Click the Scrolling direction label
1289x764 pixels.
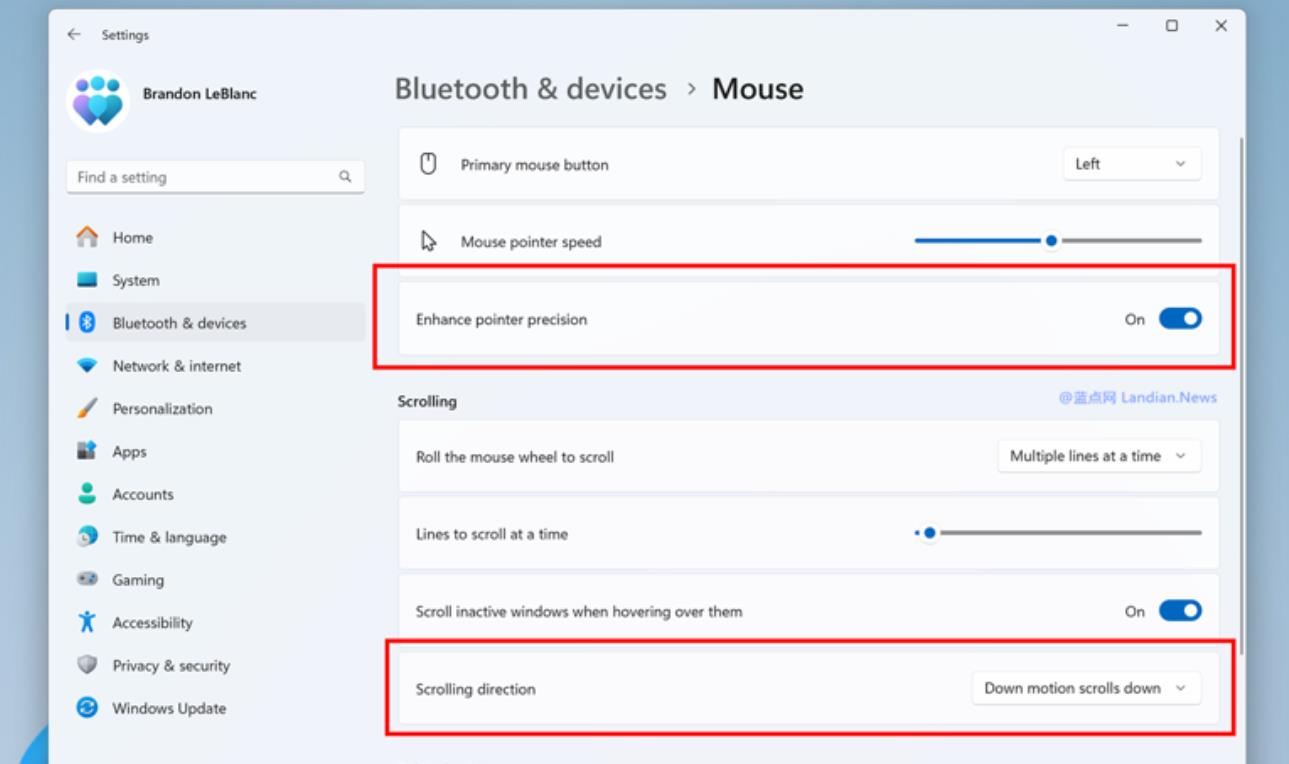[x=475, y=689]
